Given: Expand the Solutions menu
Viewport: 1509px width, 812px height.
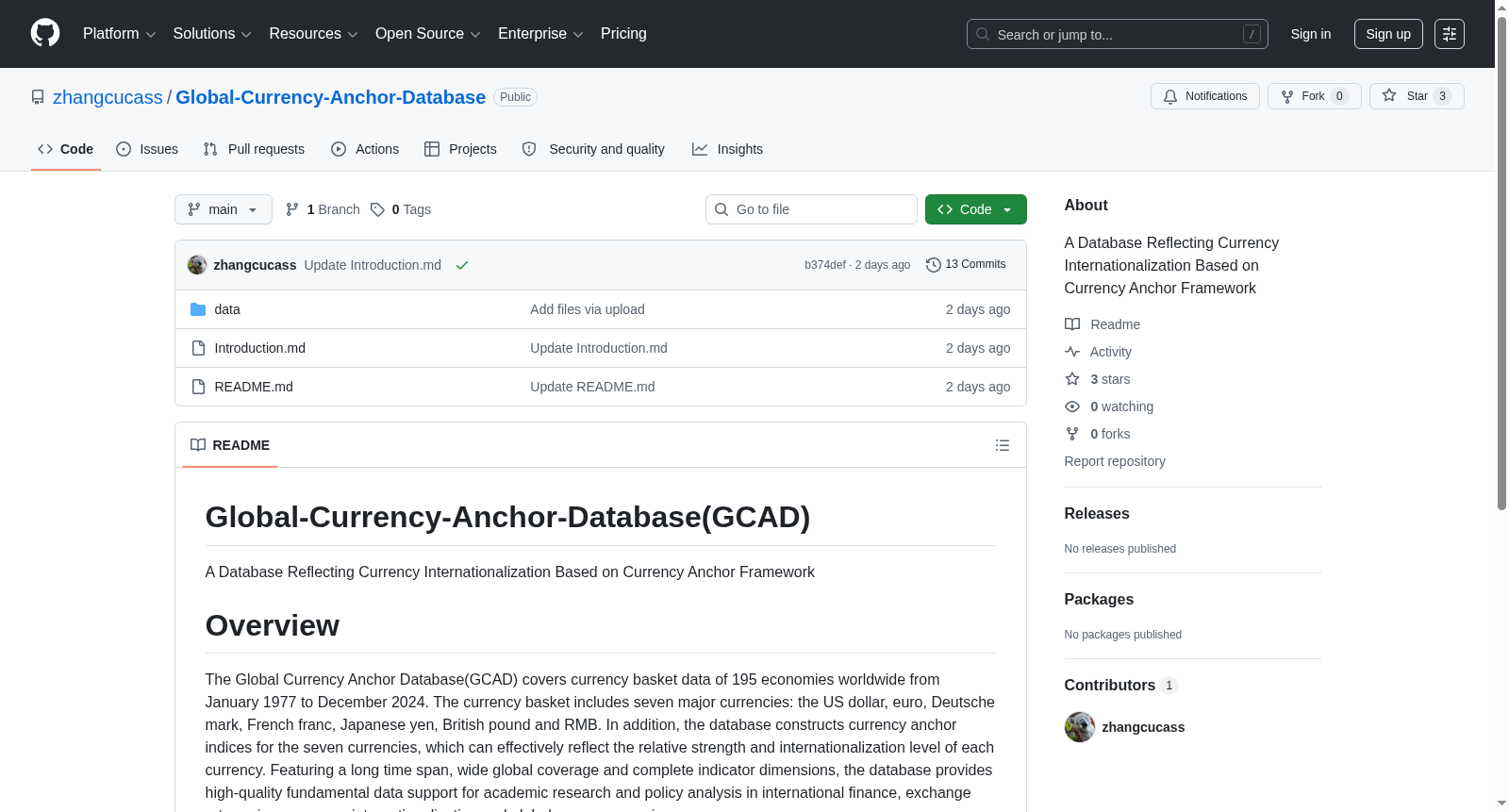Looking at the screenshot, I should pos(212,34).
